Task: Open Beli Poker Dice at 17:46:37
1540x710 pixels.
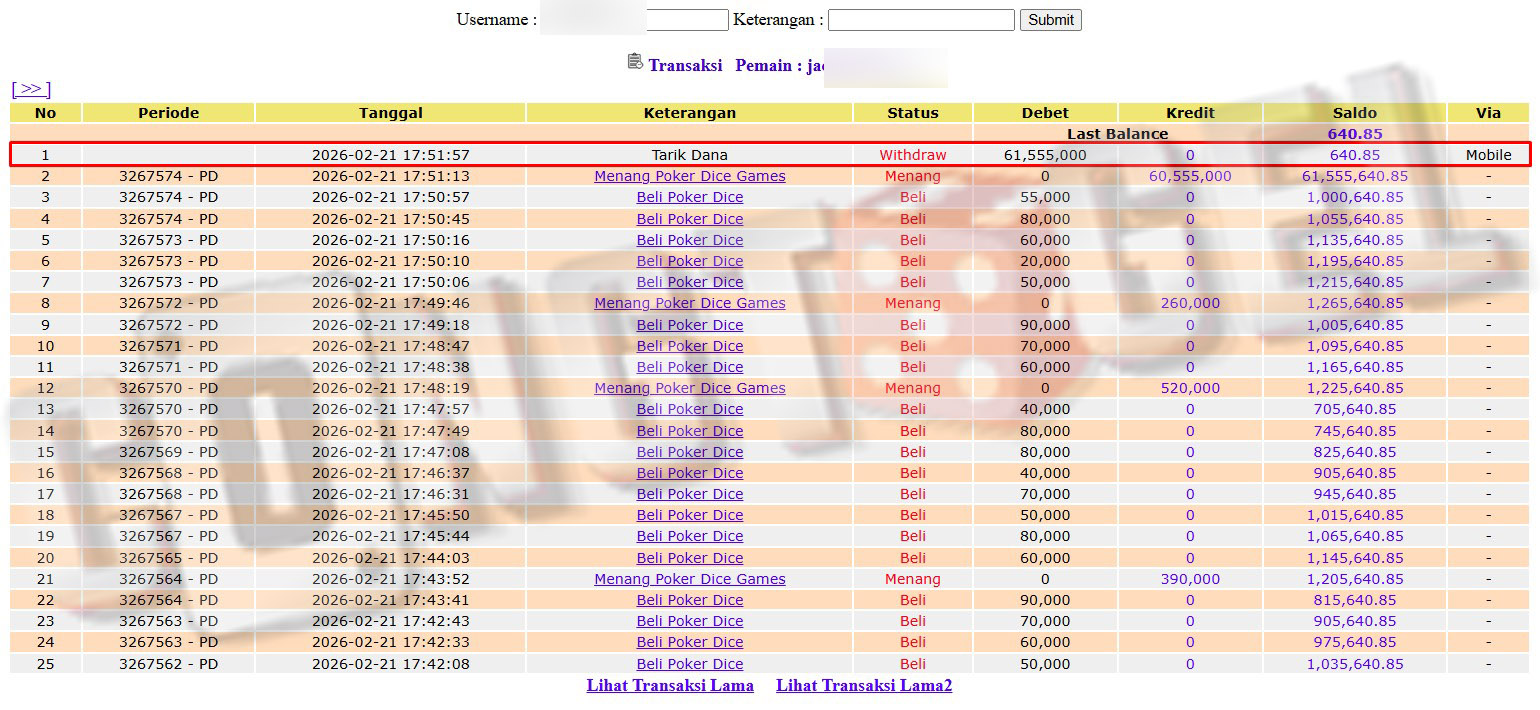Action: (690, 473)
